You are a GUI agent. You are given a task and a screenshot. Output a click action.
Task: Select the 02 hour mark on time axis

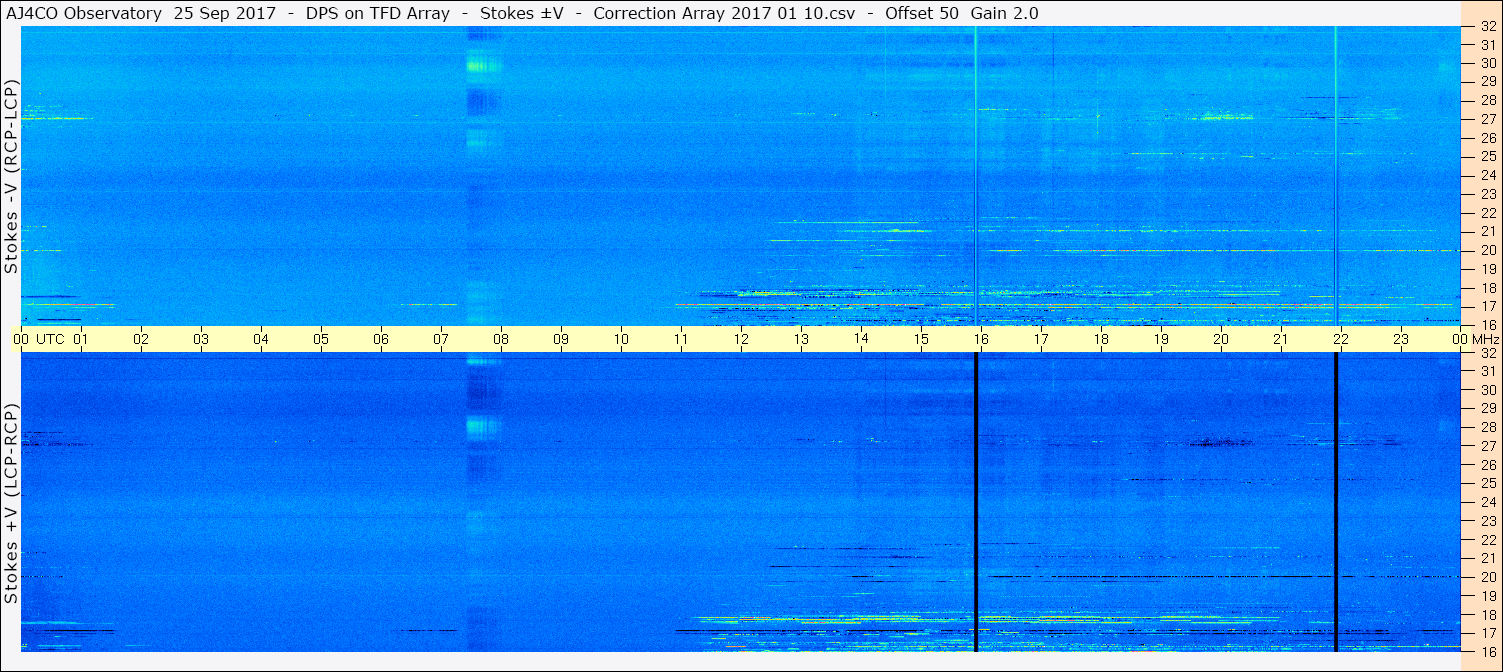coord(141,339)
